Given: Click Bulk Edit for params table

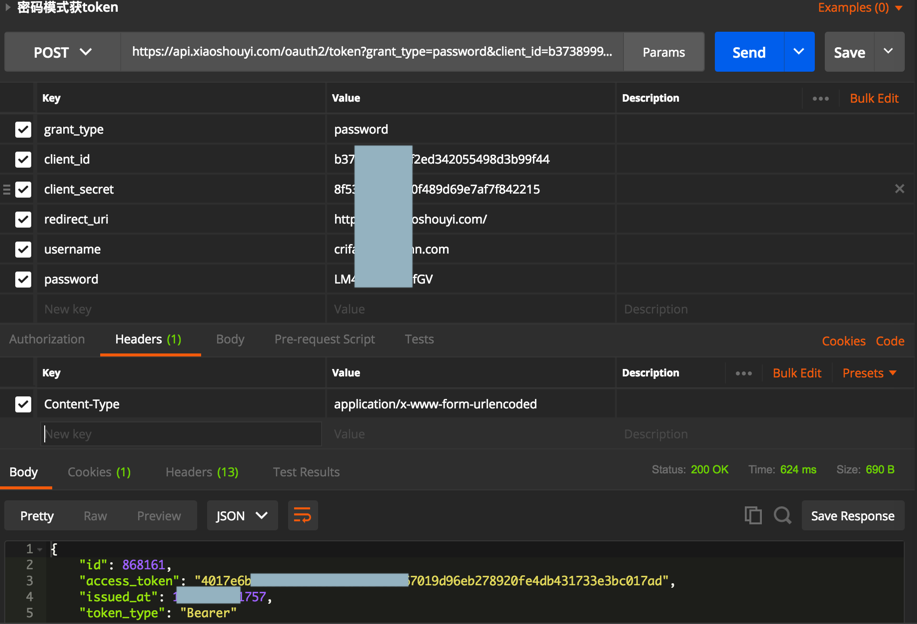Looking at the screenshot, I should point(874,98).
